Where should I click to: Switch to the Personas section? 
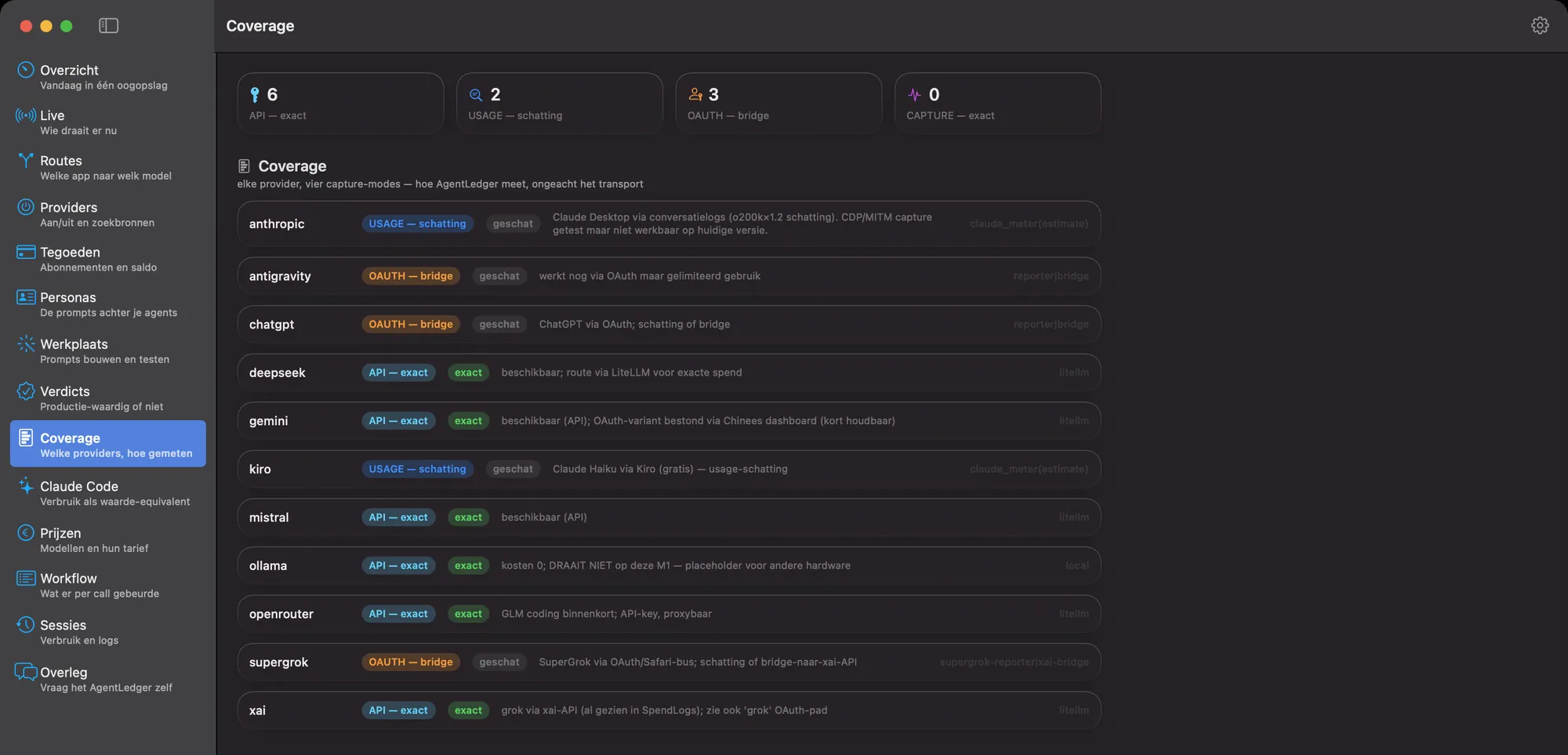pyautogui.click(x=108, y=304)
